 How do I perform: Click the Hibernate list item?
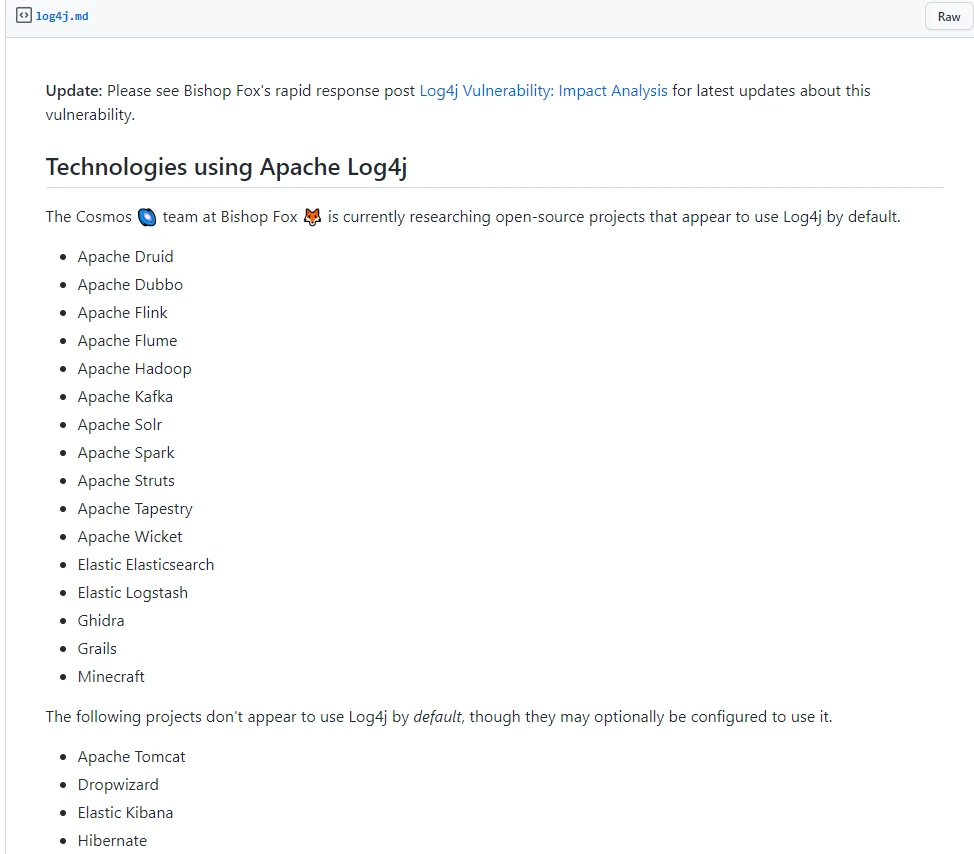click(x=112, y=840)
